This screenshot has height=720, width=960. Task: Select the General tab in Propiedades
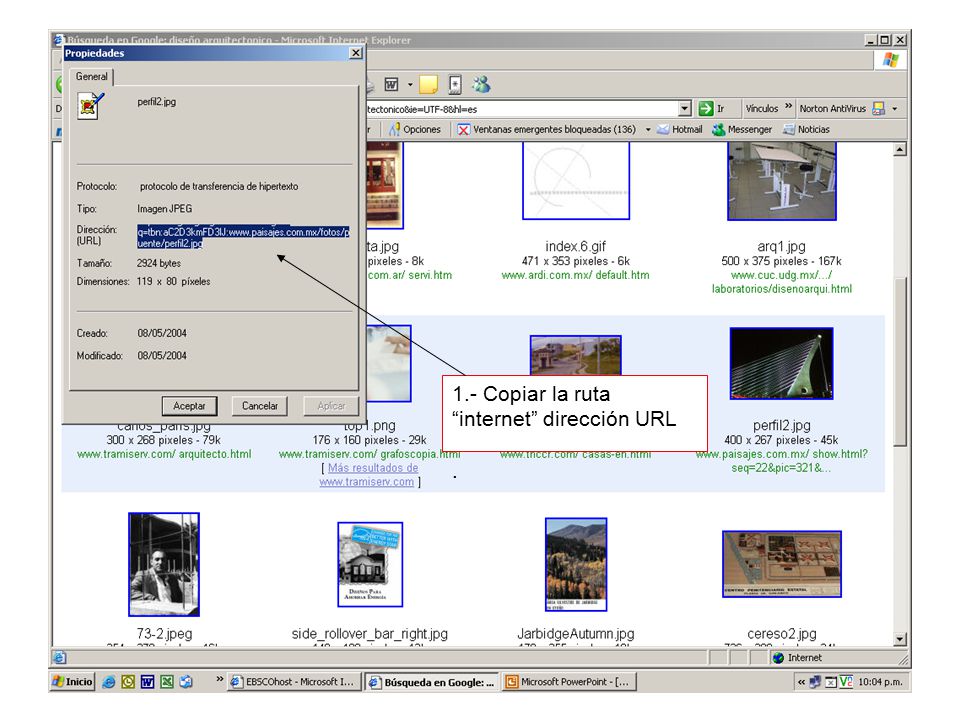pyautogui.click(x=92, y=77)
